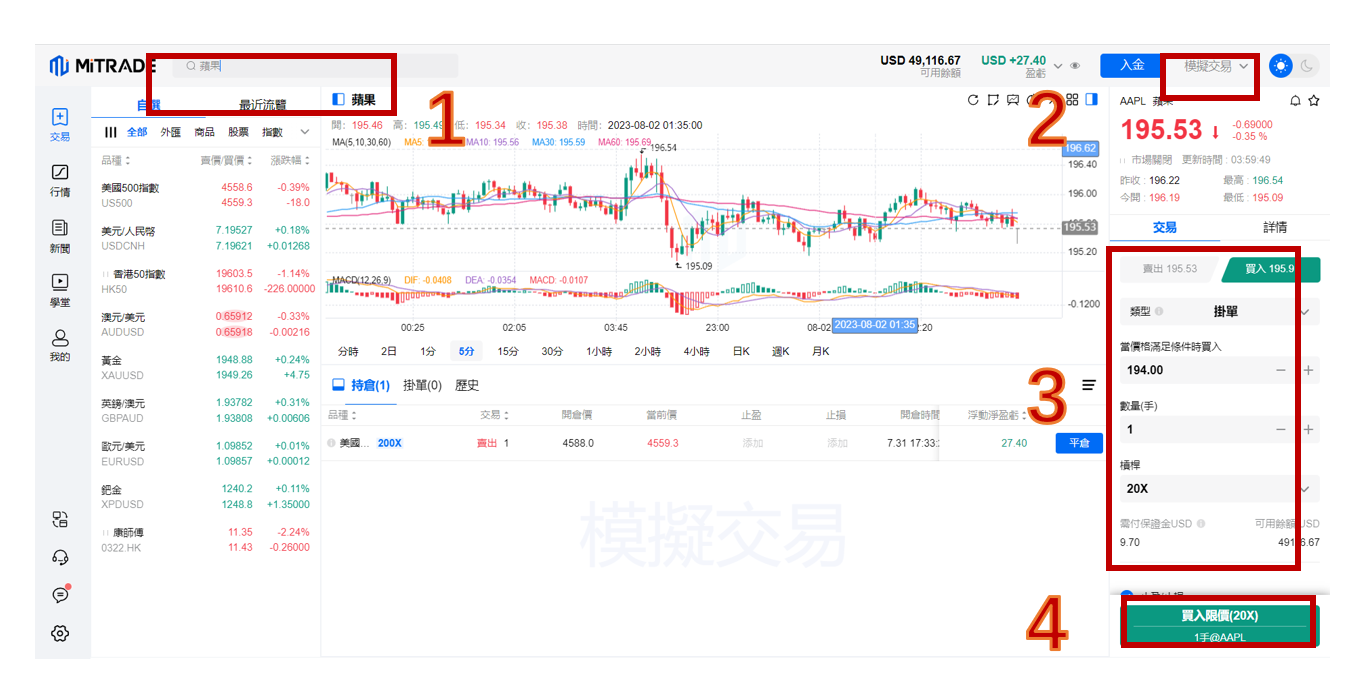
Task: Refresh the chart with the reload icon
Action: (x=973, y=100)
